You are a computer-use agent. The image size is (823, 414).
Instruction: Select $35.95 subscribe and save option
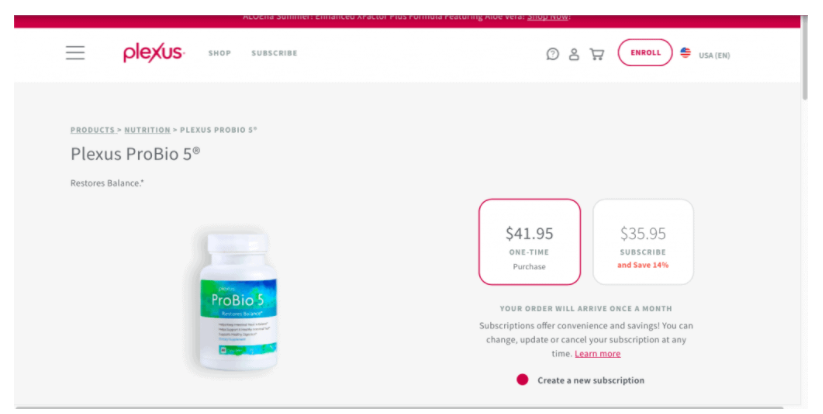pos(643,242)
